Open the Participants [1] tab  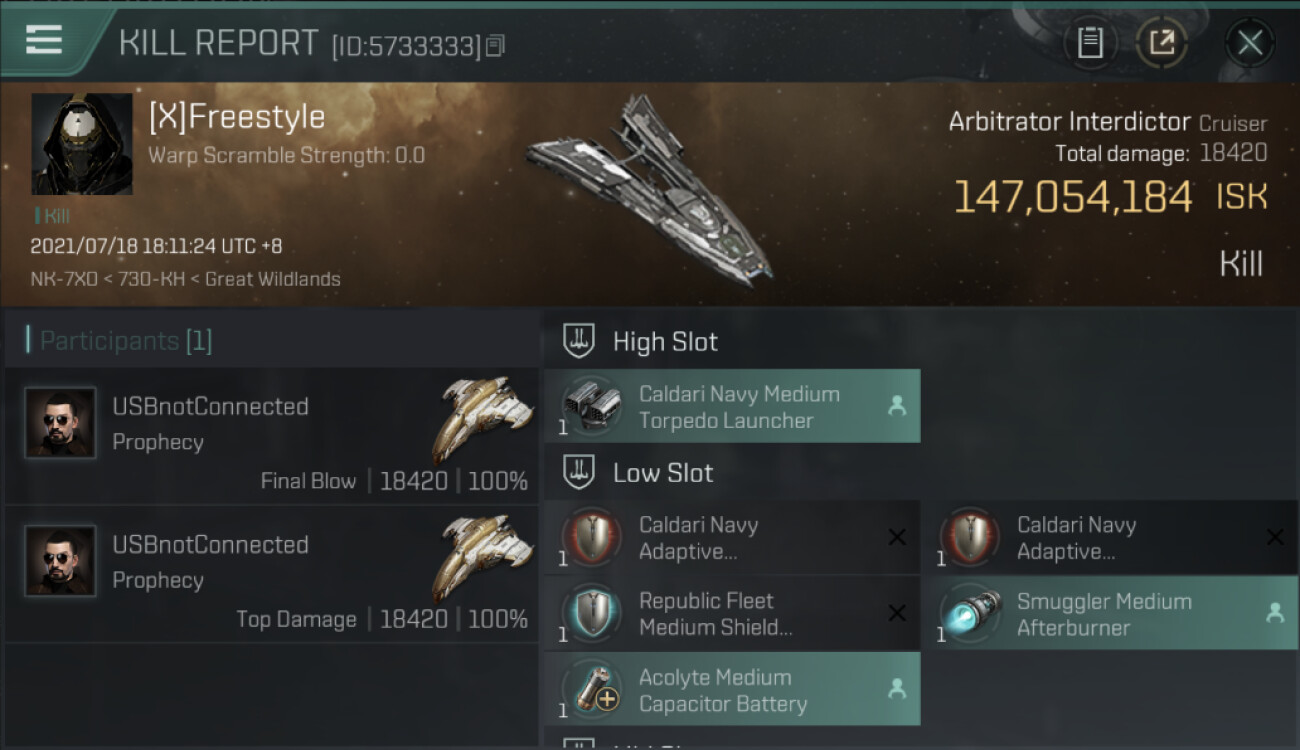coord(125,341)
